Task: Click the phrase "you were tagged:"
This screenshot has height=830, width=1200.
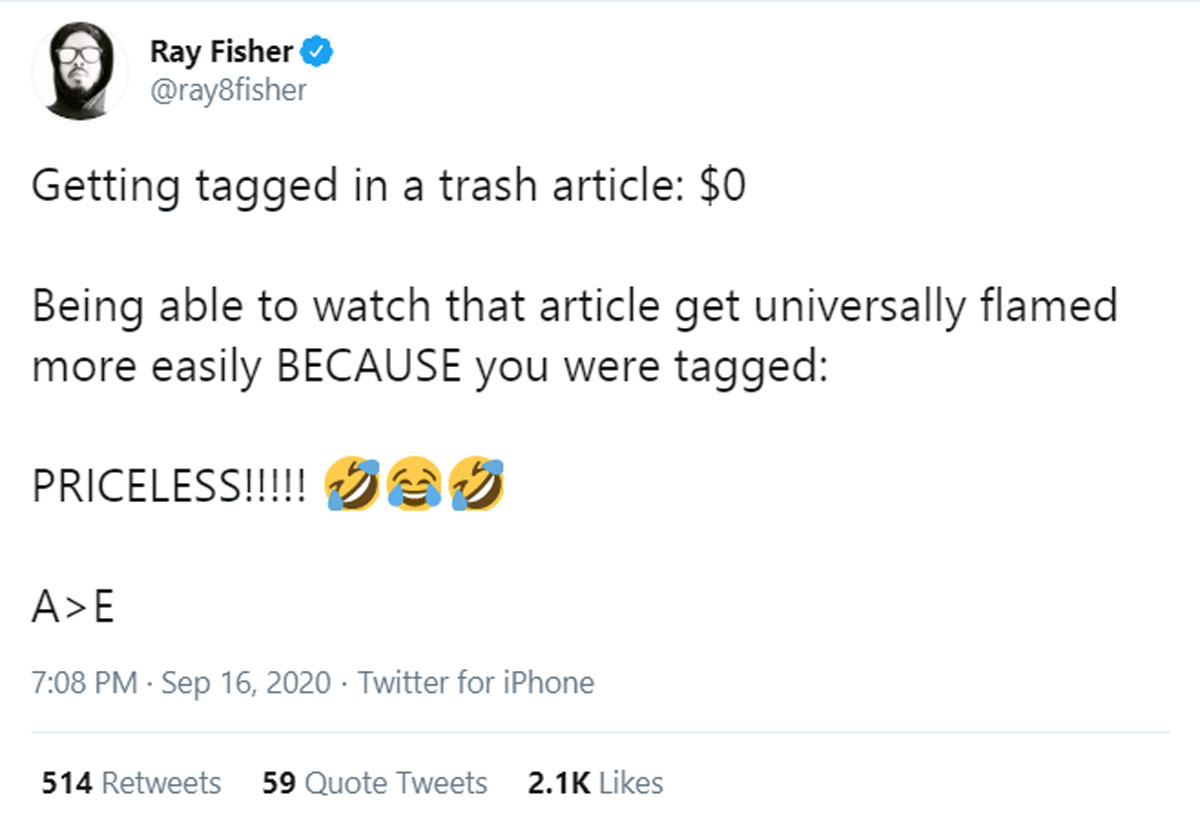Action: [x=651, y=367]
